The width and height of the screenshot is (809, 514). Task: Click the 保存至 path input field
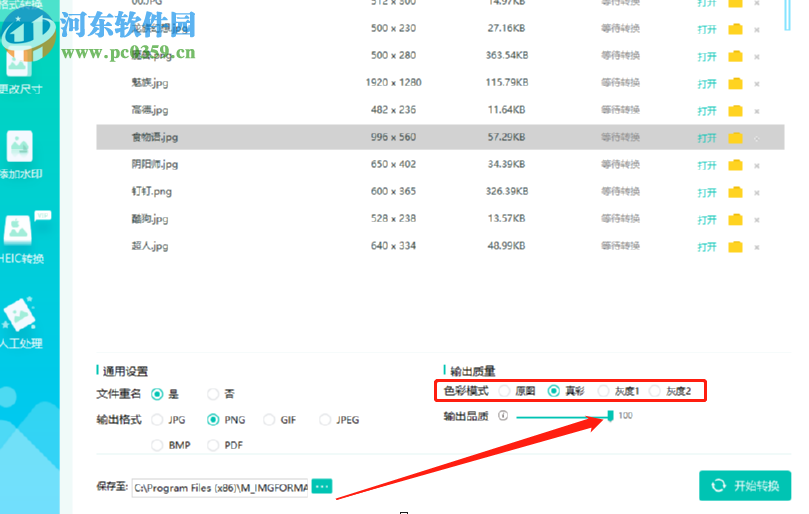[220, 488]
